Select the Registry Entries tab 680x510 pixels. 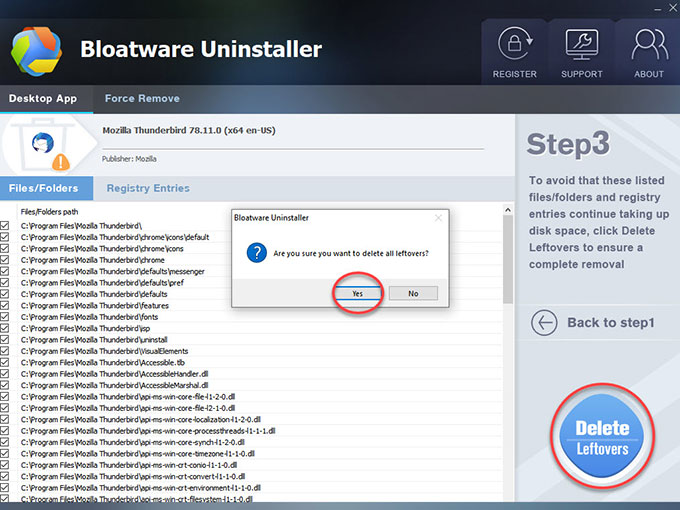tap(148, 188)
